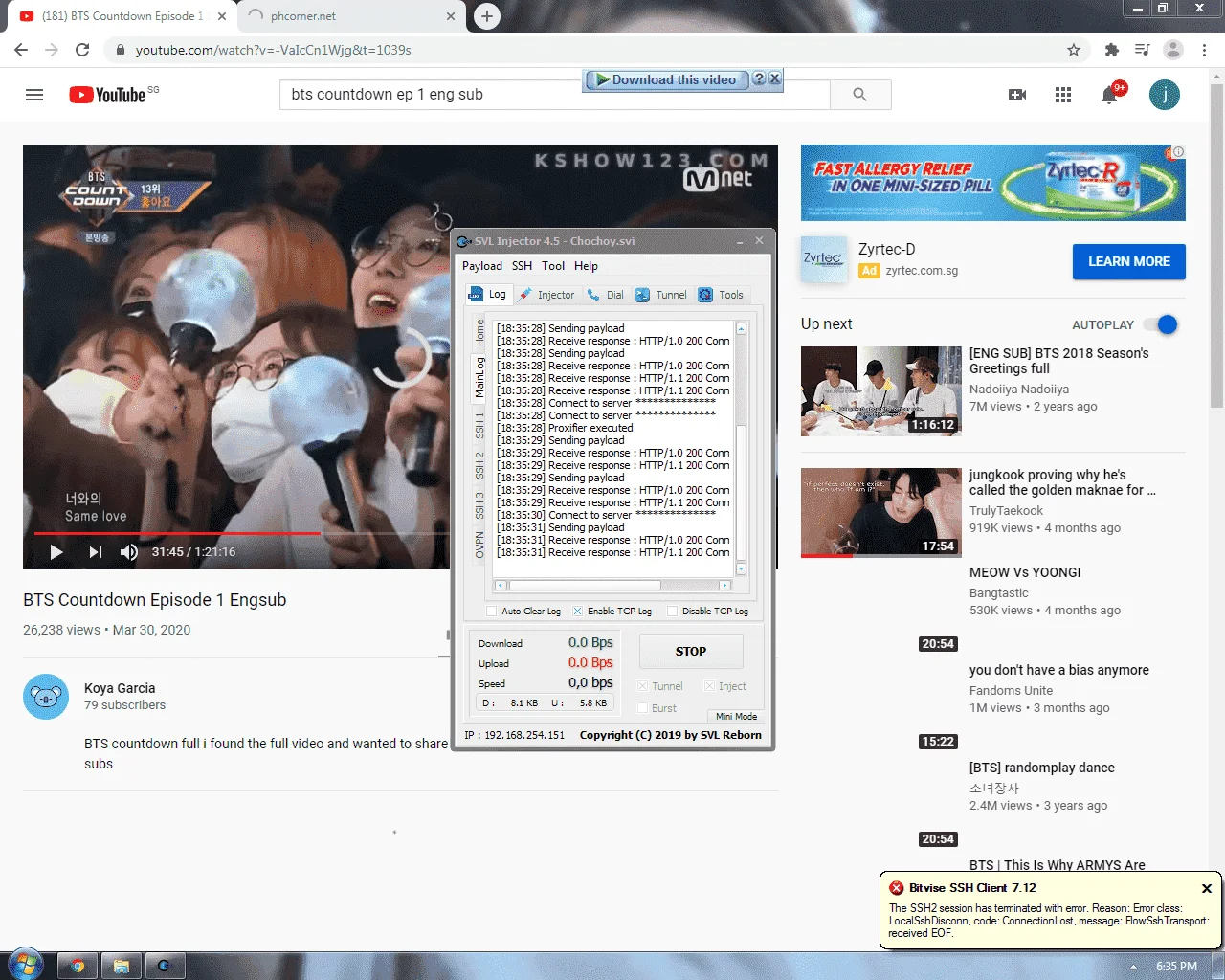The width and height of the screenshot is (1225, 980).
Task: Toggle the Burst checkbox
Action: 642,708
